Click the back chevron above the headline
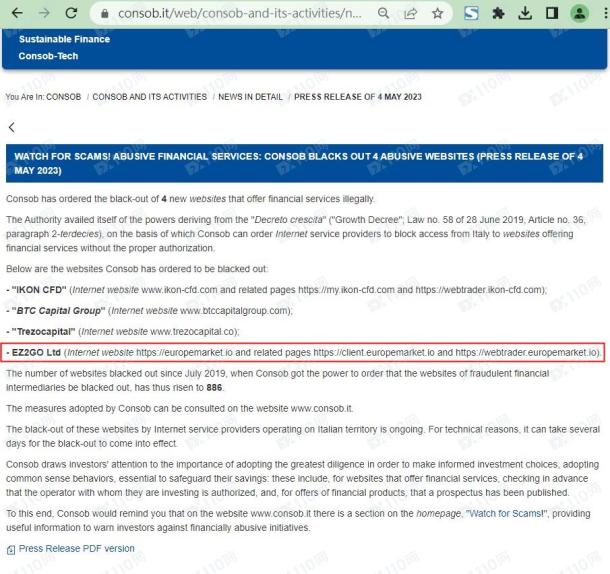 (12, 127)
